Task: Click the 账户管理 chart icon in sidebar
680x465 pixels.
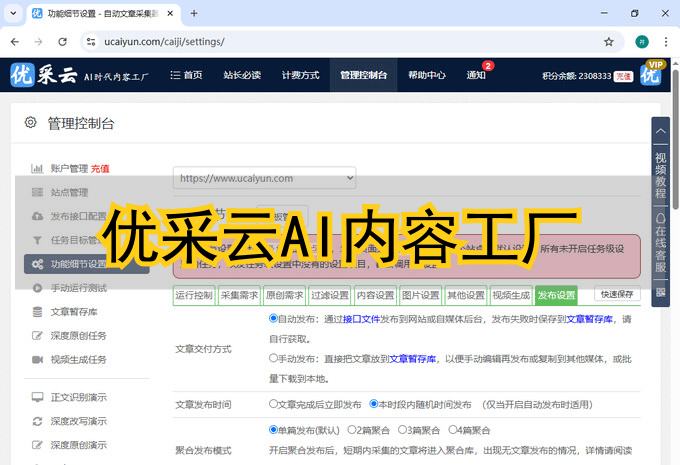Action: [37, 169]
